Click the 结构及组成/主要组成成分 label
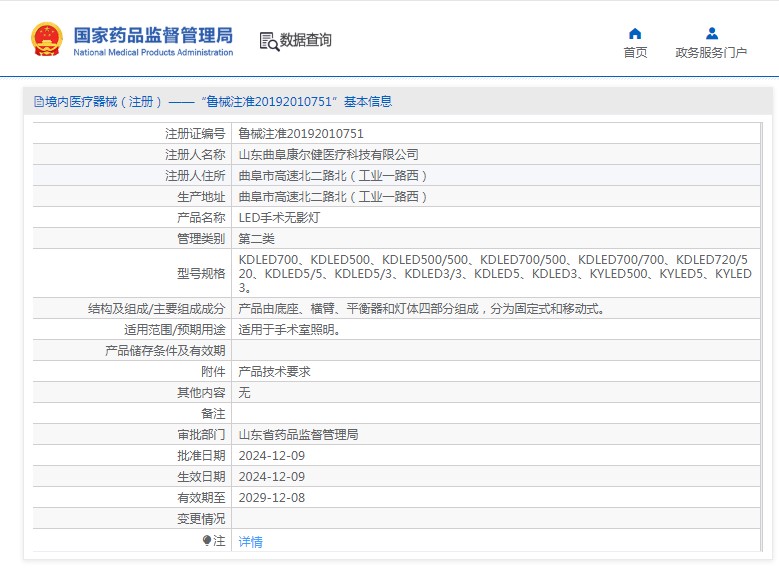 click(156, 309)
